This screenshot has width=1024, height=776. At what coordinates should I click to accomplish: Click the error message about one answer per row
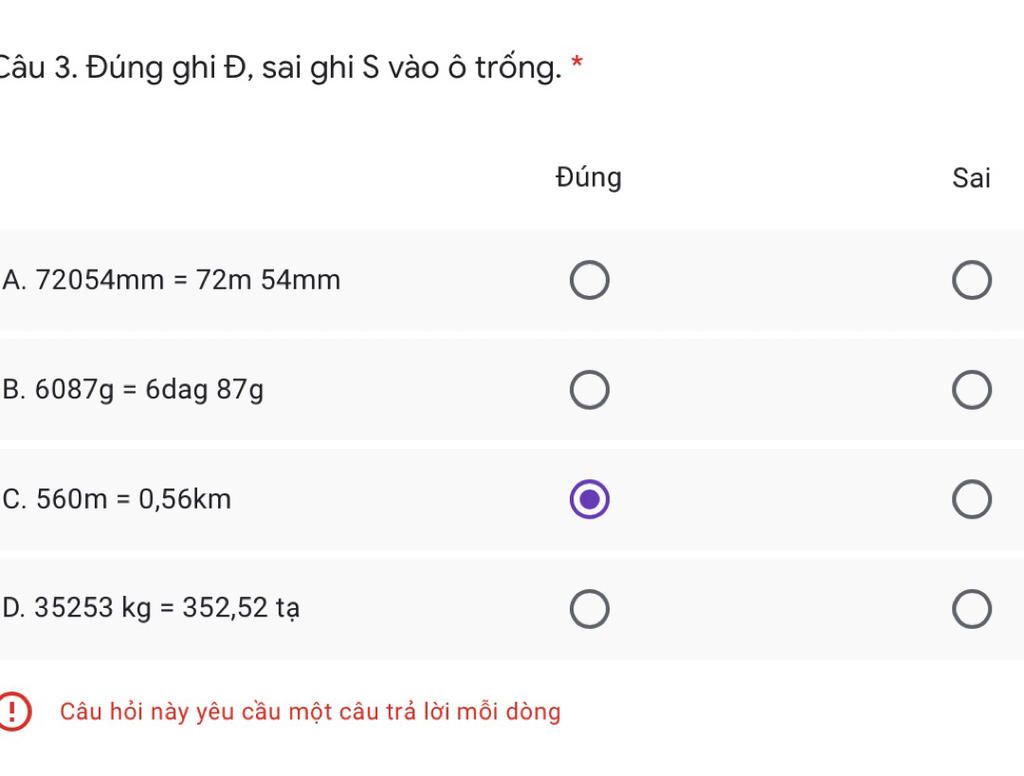tap(310, 711)
